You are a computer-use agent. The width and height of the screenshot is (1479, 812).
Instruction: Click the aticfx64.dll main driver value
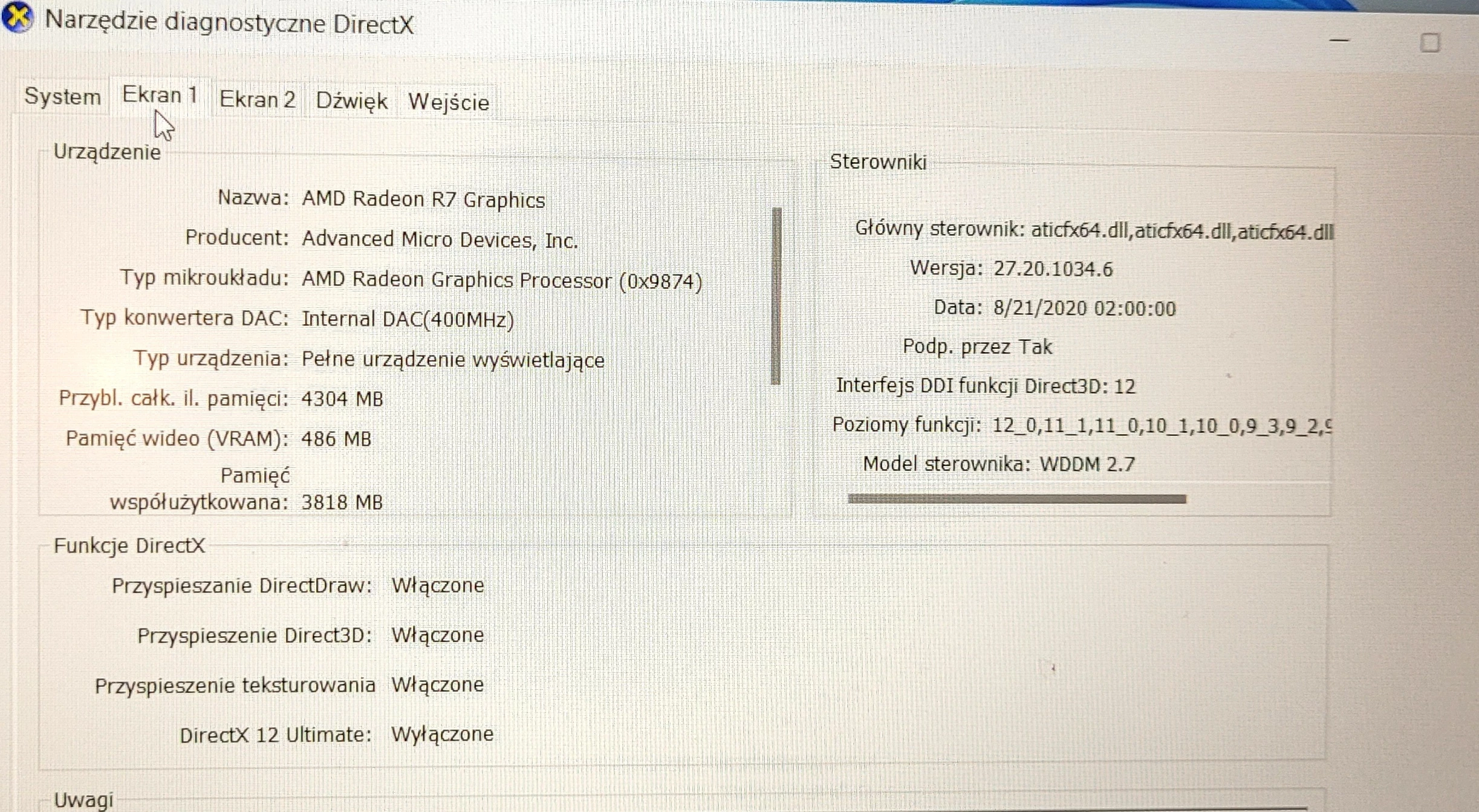point(1182,232)
